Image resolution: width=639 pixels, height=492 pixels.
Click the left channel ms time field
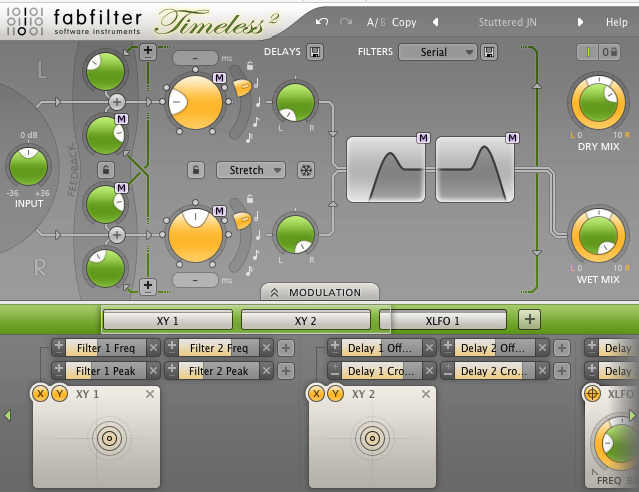[195, 58]
